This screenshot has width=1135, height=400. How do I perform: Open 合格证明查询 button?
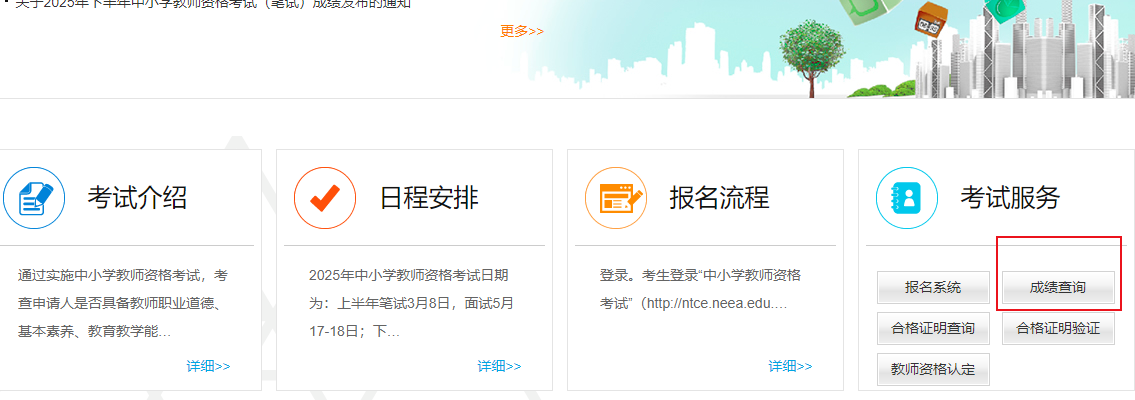(933, 328)
